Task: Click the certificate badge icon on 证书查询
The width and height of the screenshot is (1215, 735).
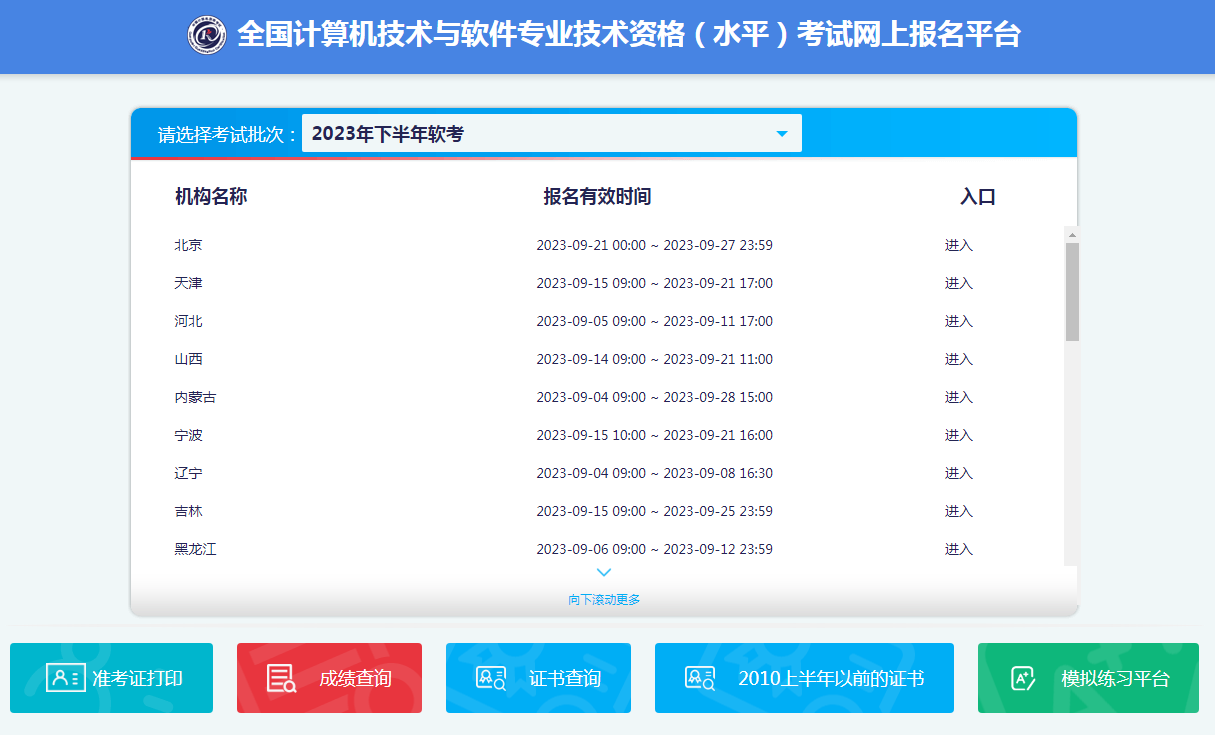Action: (491, 677)
